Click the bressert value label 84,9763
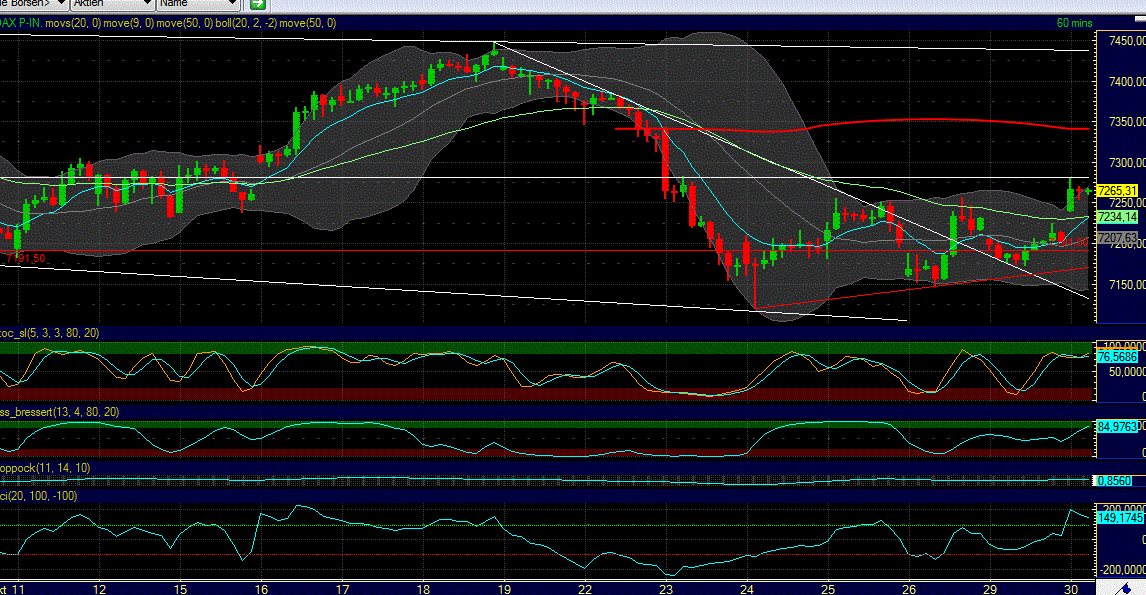 click(1117, 427)
